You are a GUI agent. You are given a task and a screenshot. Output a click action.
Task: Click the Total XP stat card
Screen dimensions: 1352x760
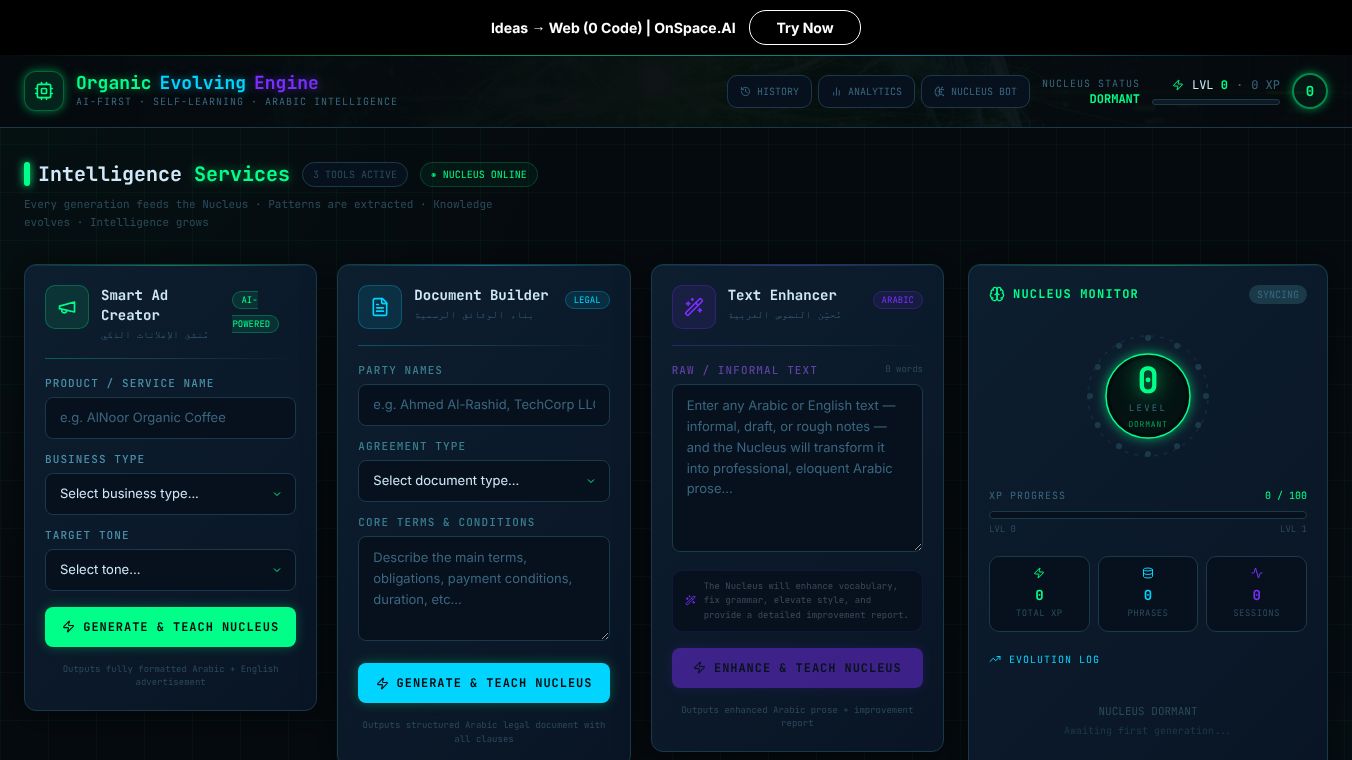tap(1039, 594)
